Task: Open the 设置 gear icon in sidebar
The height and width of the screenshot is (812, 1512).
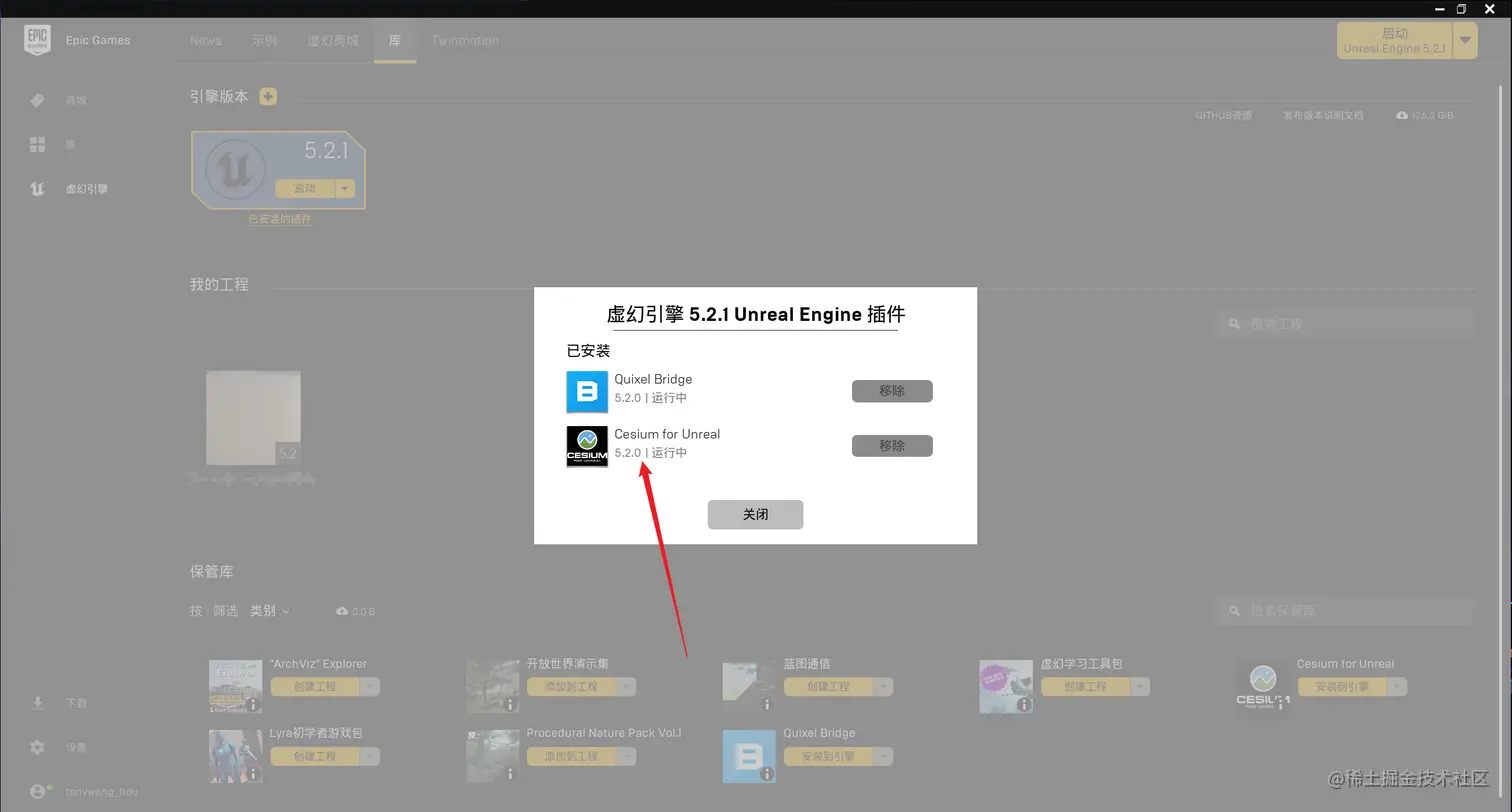Action: (37, 747)
